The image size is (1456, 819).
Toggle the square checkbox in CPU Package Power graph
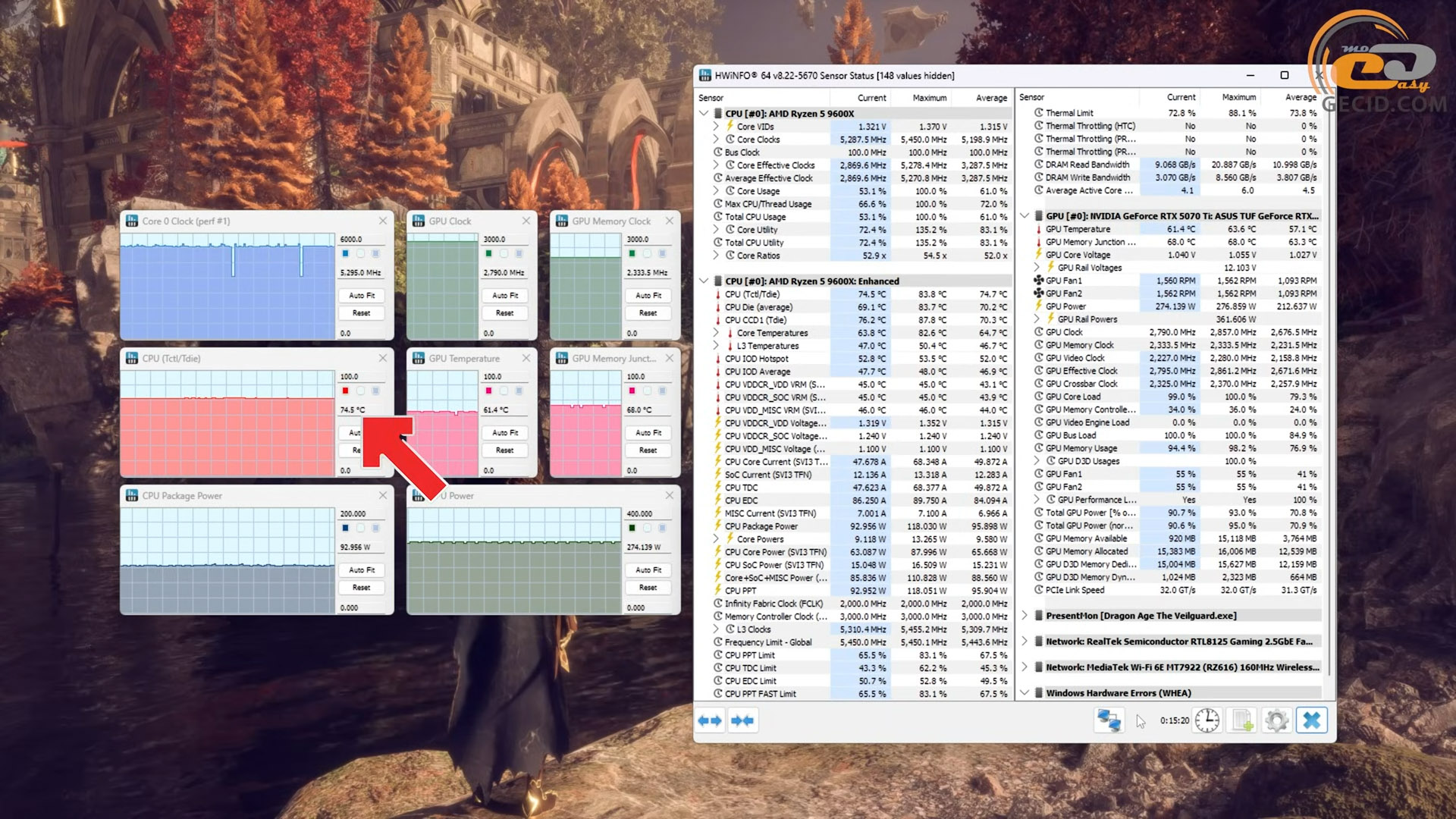coord(375,528)
